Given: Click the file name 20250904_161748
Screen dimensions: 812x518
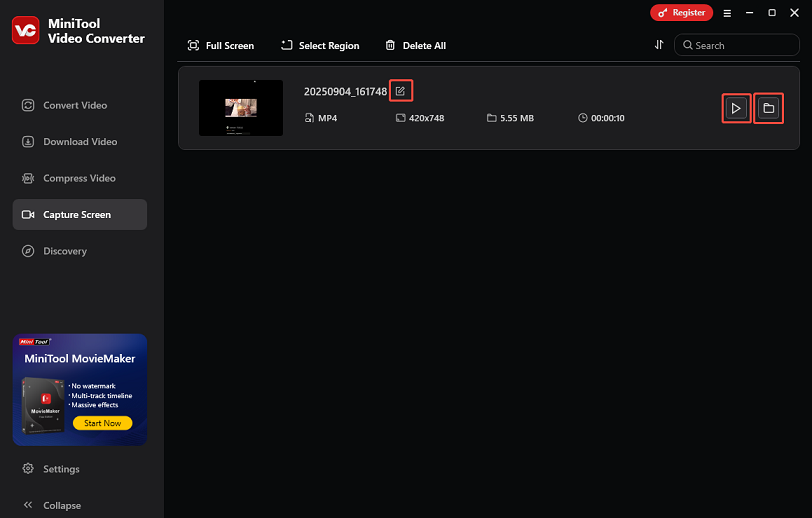Looking at the screenshot, I should coord(345,92).
